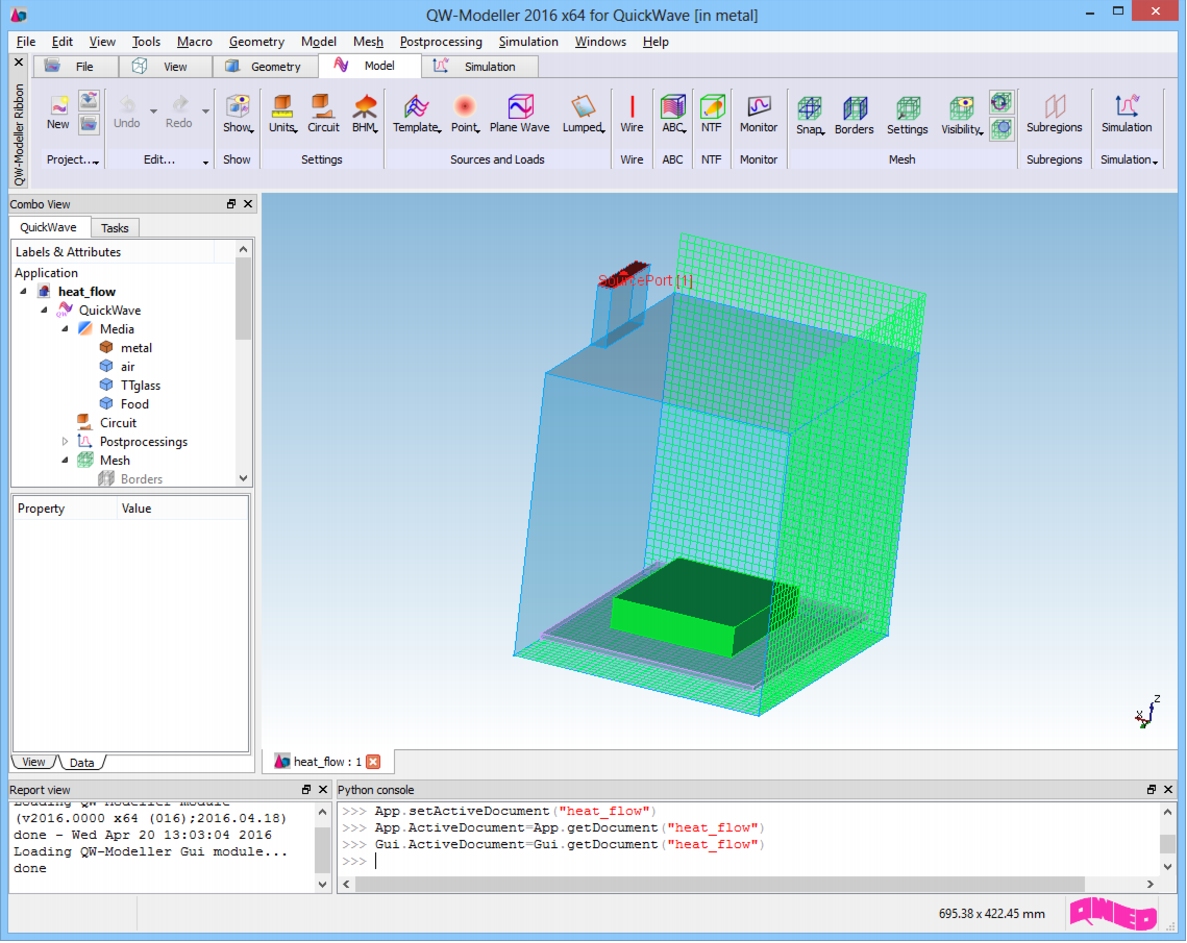Open the Macro menu
The width and height of the screenshot is (1187, 943).
pos(195,42)
